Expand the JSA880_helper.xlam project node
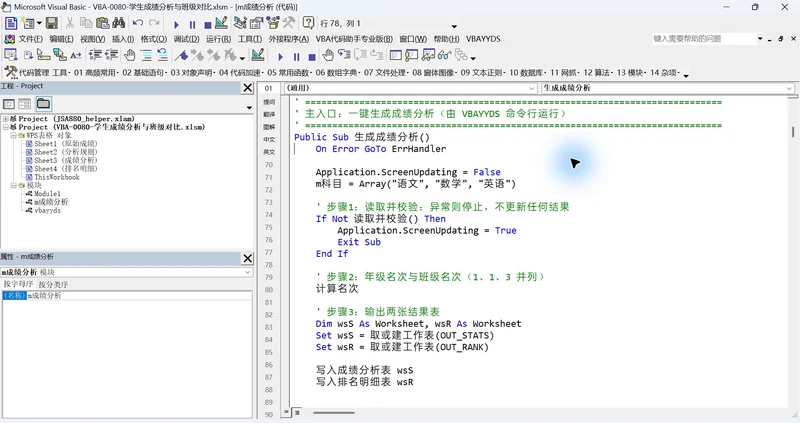This screenshot has height=423, width=800. coord(6,118)
